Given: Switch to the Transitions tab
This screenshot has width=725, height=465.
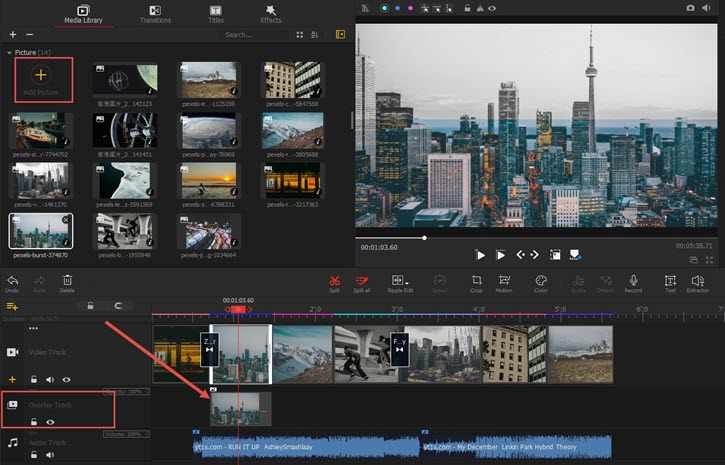Looking at the screenshot, I should coord(155,13).
